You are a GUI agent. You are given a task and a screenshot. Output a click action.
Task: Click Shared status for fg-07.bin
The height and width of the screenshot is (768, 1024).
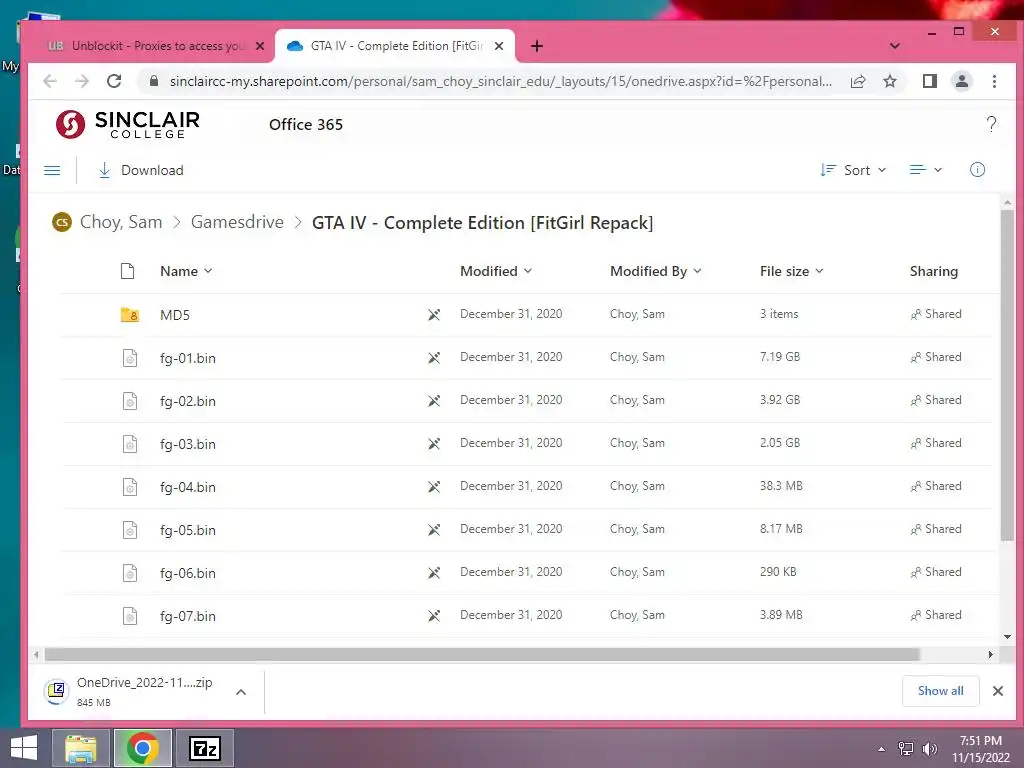click(x=936, y=615)
